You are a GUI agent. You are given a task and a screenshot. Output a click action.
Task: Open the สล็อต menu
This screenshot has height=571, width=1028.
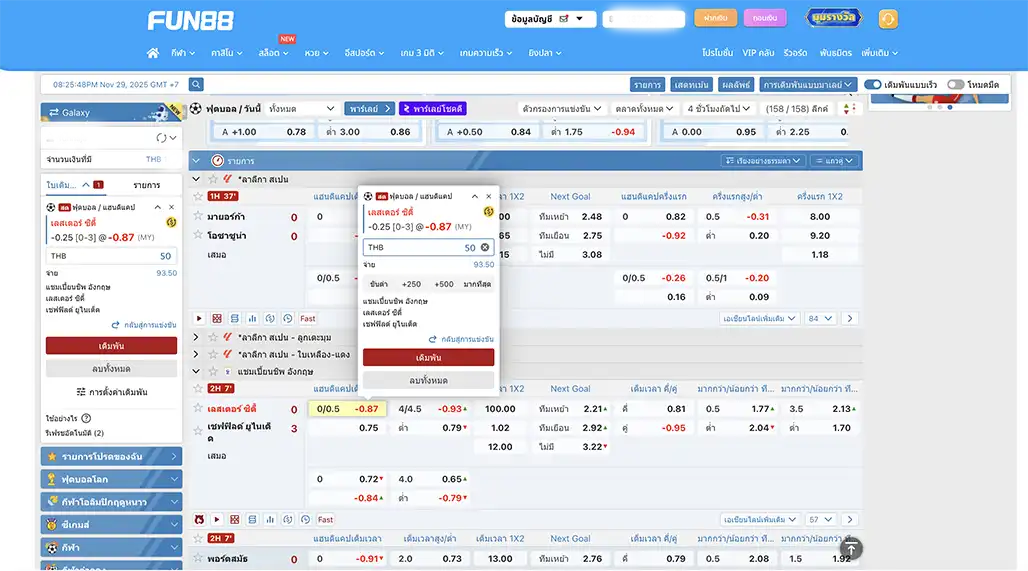pyautogui.click(x=273, y=53)
